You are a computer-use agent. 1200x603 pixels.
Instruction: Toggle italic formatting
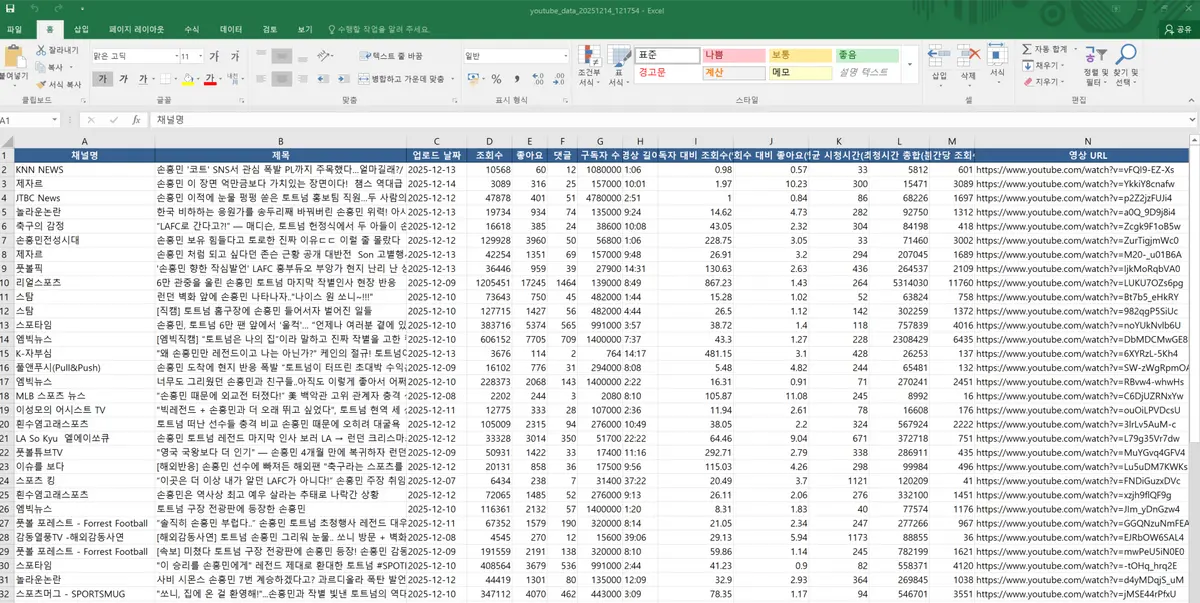point(124,78)
